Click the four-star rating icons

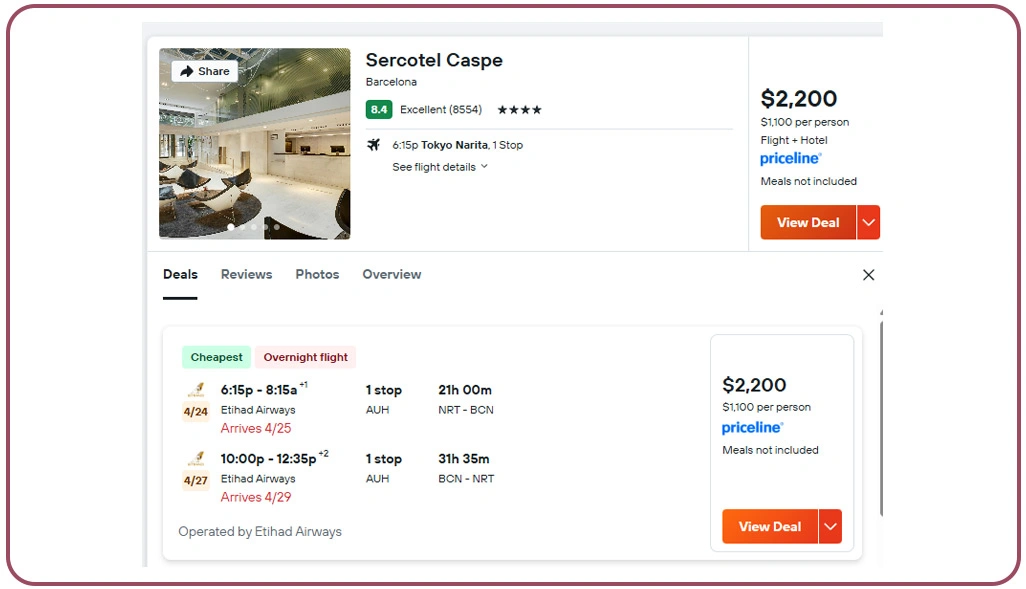click(519, 110)
